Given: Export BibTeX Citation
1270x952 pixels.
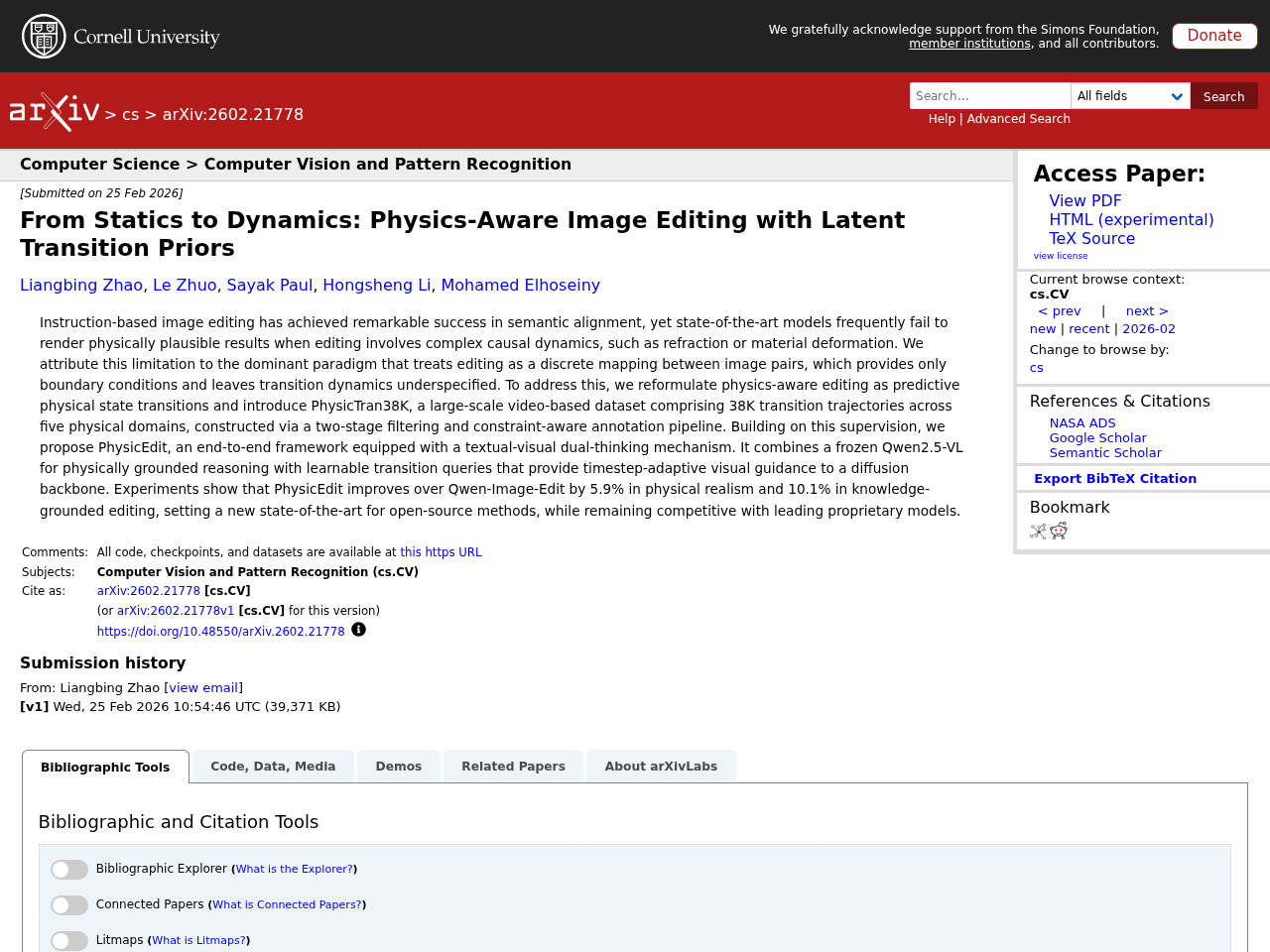Looking at the screenshot, I should [1115, 477].
